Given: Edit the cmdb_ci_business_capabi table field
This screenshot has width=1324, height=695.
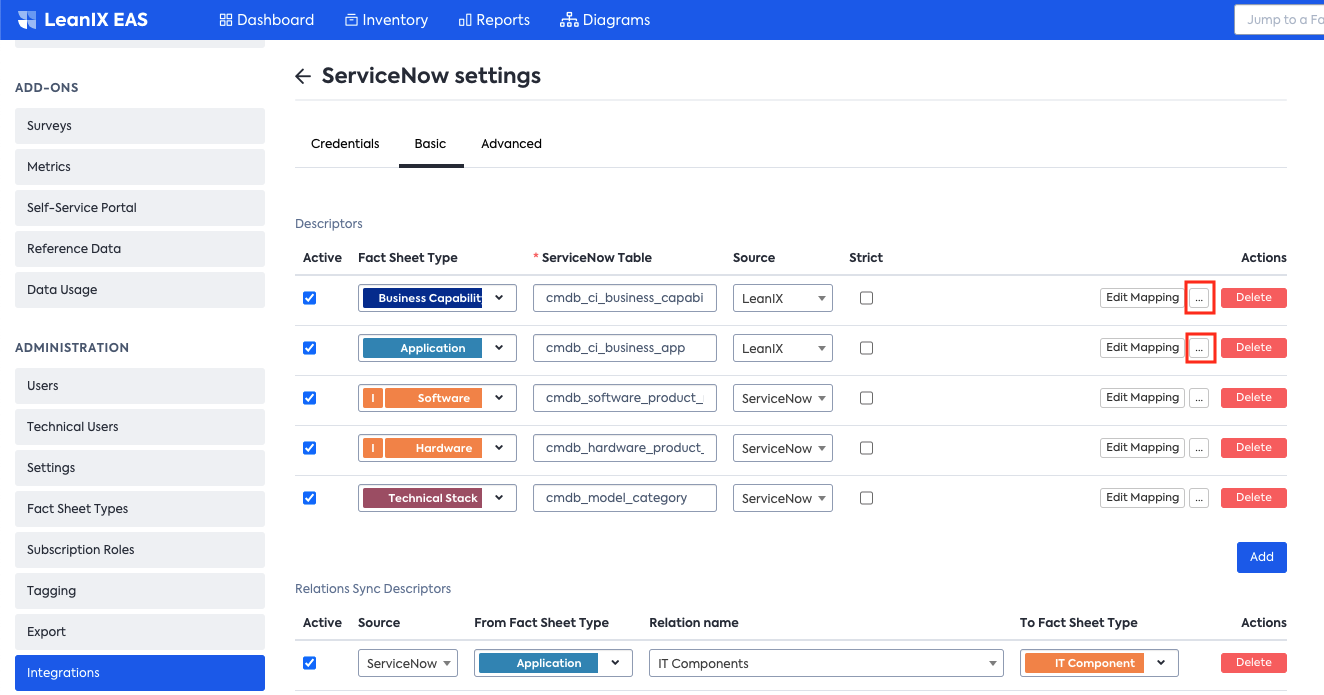Looking at the screenshot, I should coord(625,298).
